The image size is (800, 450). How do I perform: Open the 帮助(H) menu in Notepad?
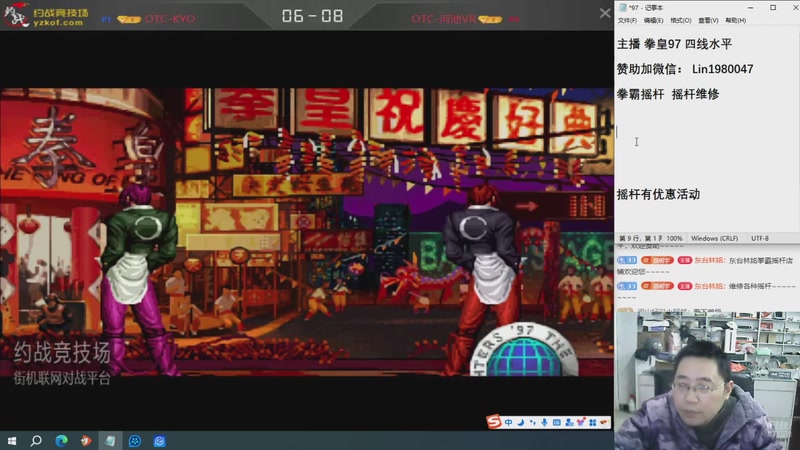point(736,20)
